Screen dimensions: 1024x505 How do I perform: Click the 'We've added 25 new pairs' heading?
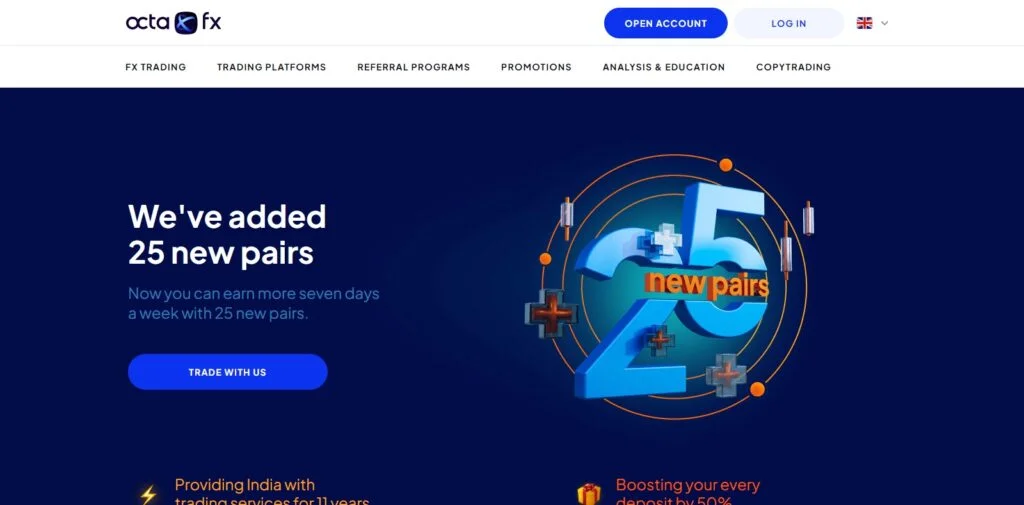coord(227,235)
